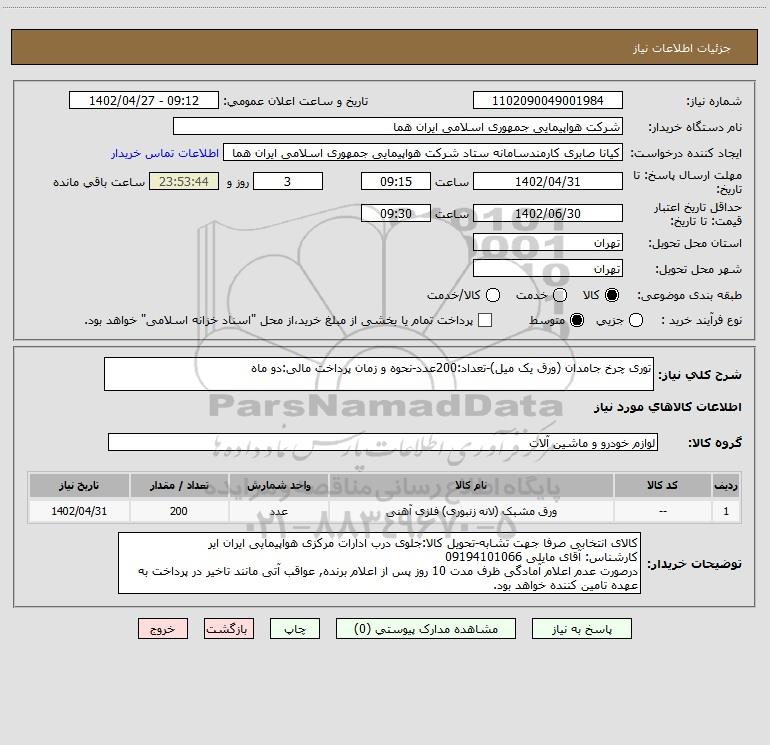Click the نام کالا column header

471,485
